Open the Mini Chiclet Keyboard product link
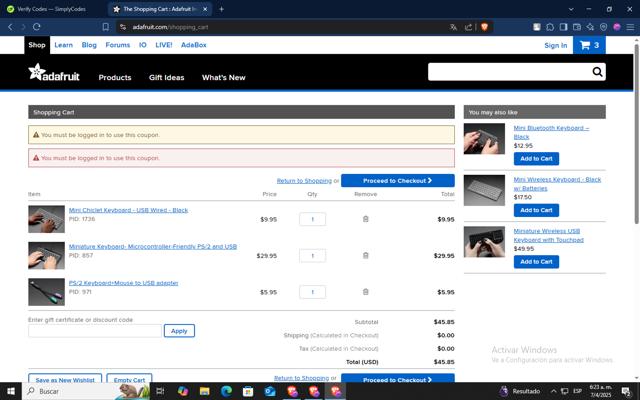The image size is (640, 400). coord(128,210)
